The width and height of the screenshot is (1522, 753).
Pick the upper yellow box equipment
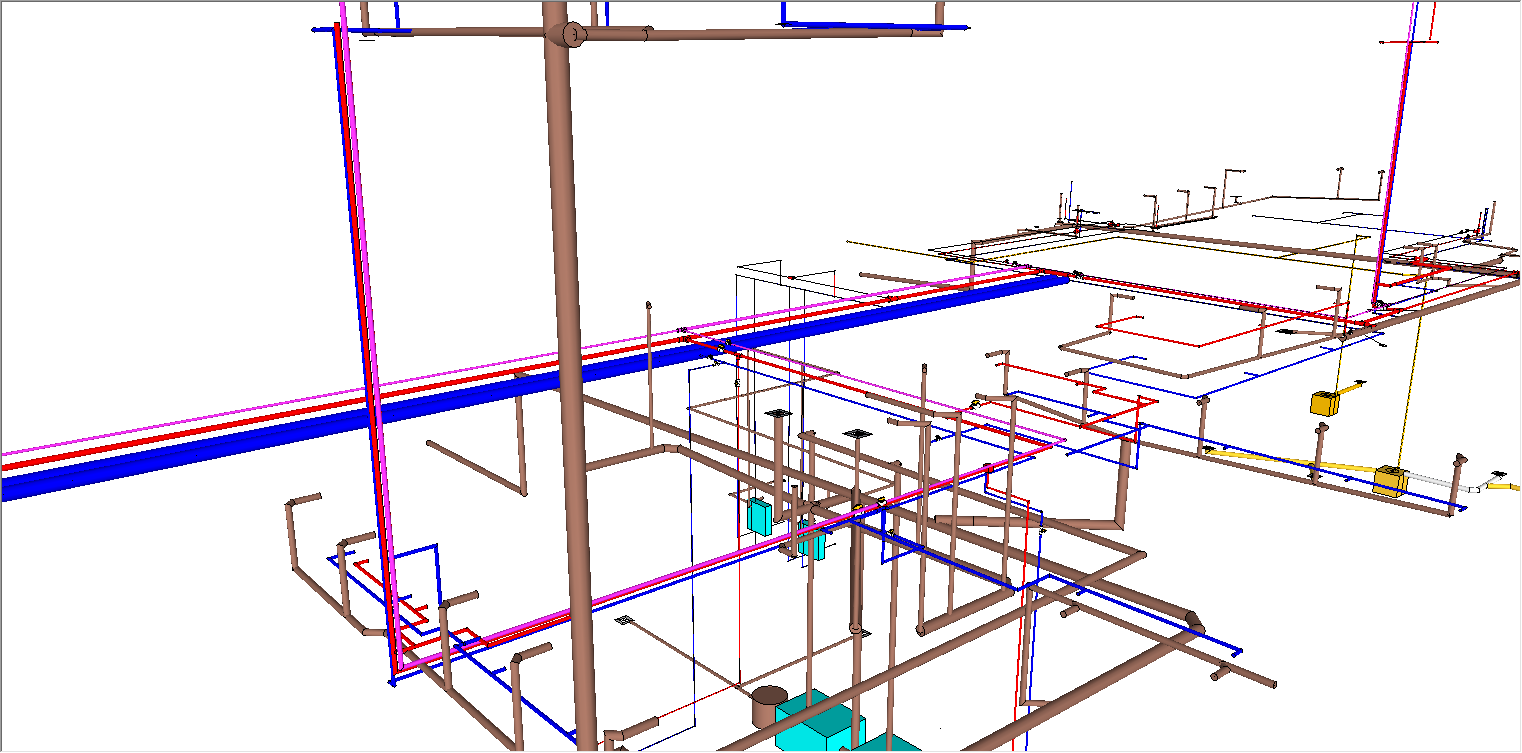(x=1324, y=403)
